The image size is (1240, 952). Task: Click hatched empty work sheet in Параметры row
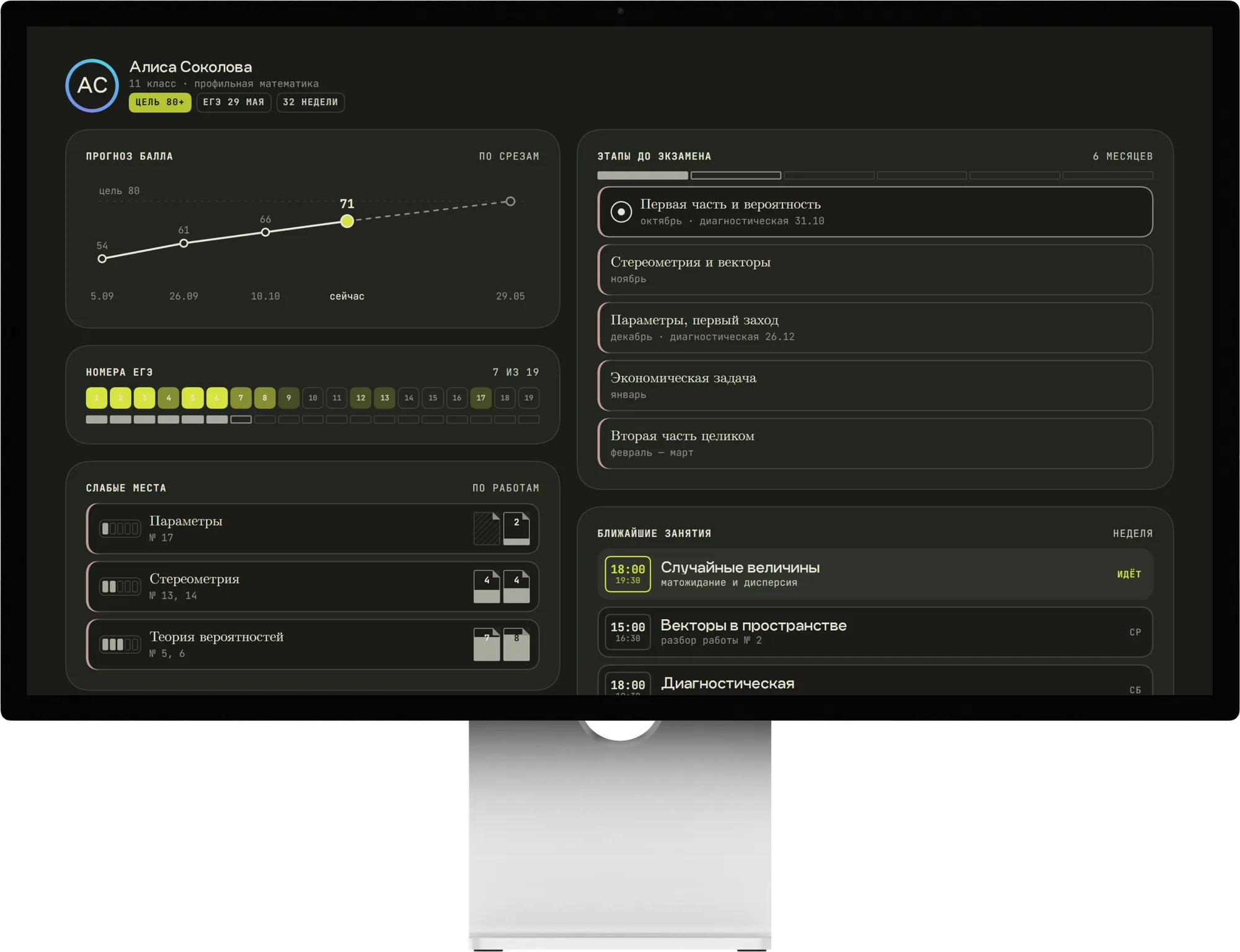tap(487, 529)
